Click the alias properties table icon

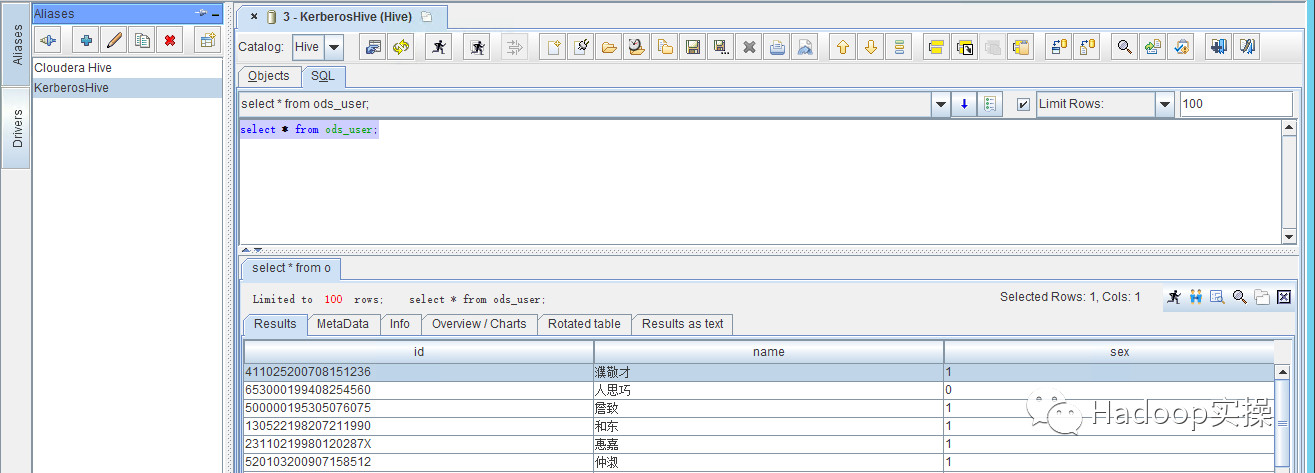point(207,40)
